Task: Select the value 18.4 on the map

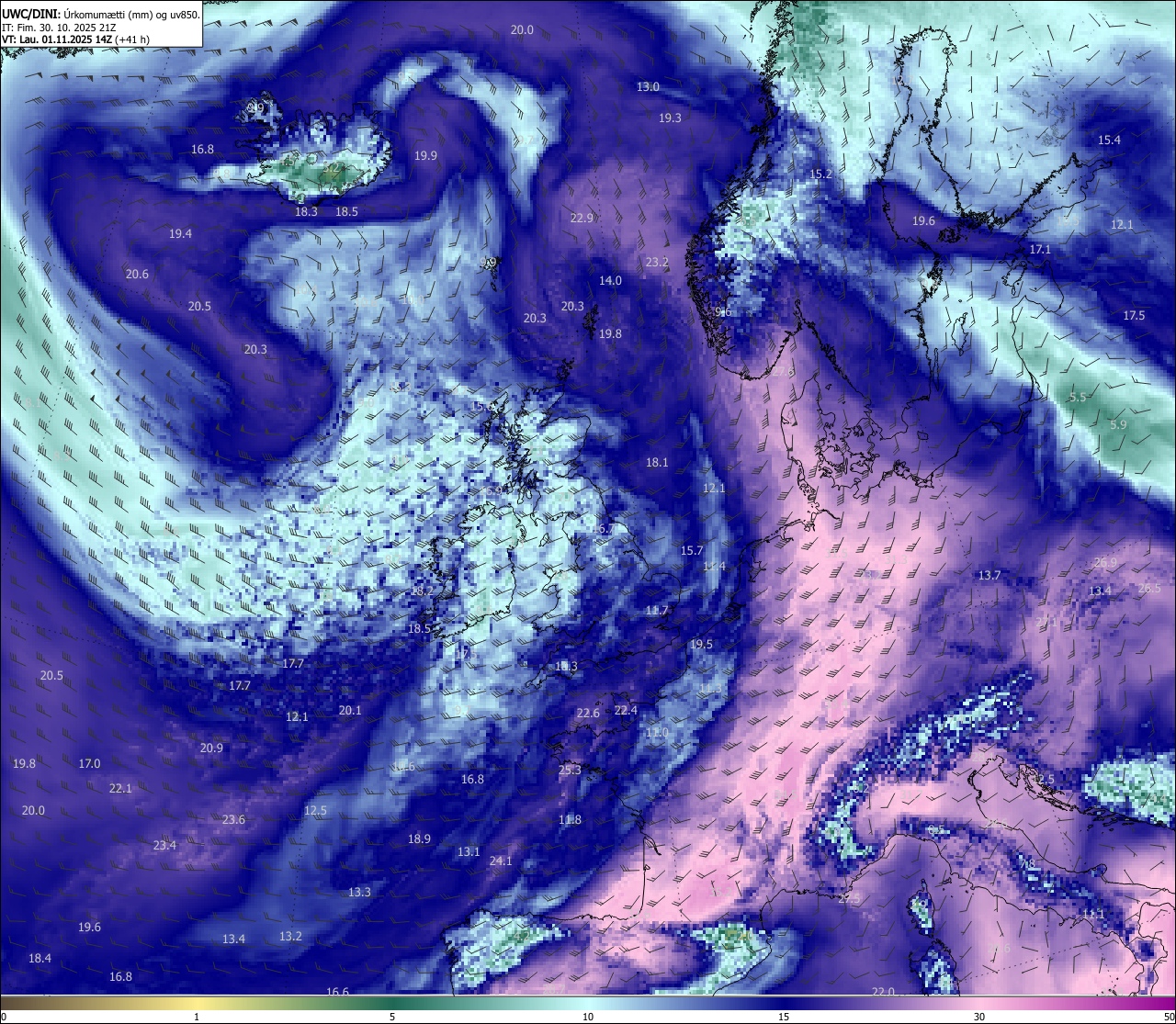Action: click(40, 958)
